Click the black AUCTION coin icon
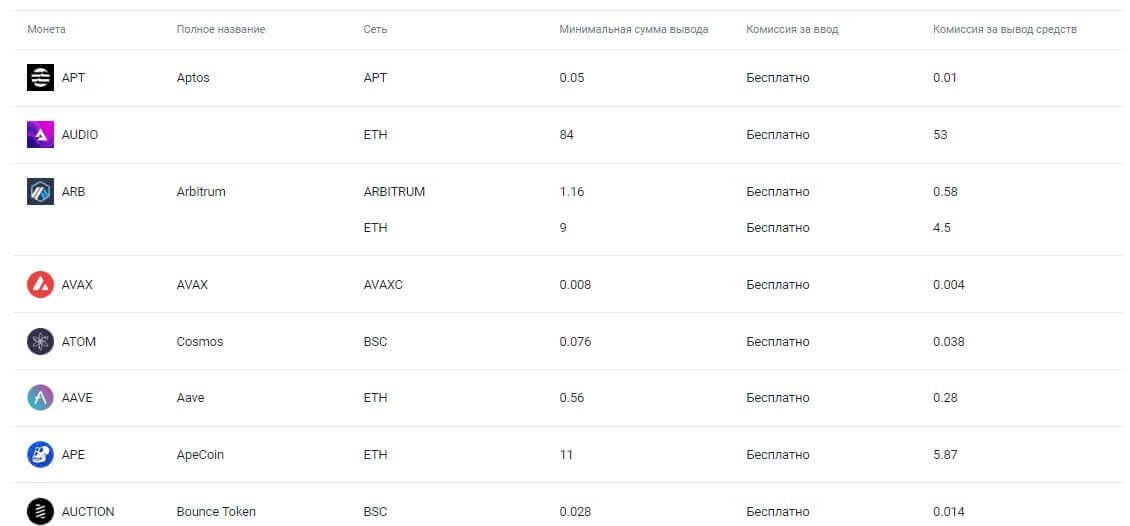This screenshot has width=1130, height=526. [x=40, y=511]
